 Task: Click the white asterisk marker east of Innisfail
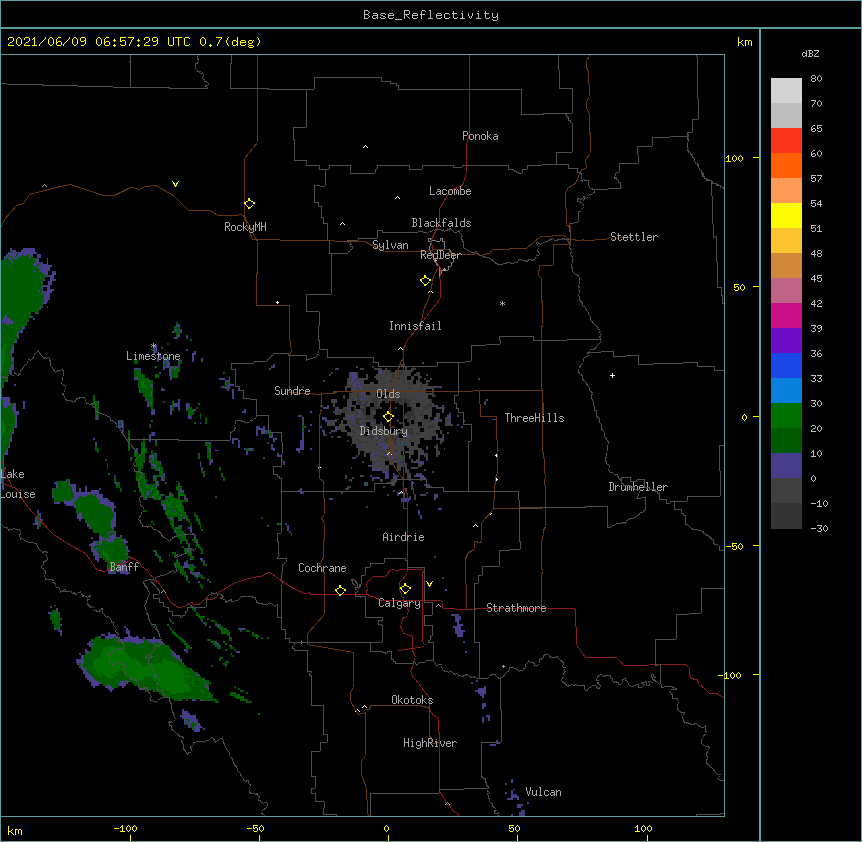(502, 303)
